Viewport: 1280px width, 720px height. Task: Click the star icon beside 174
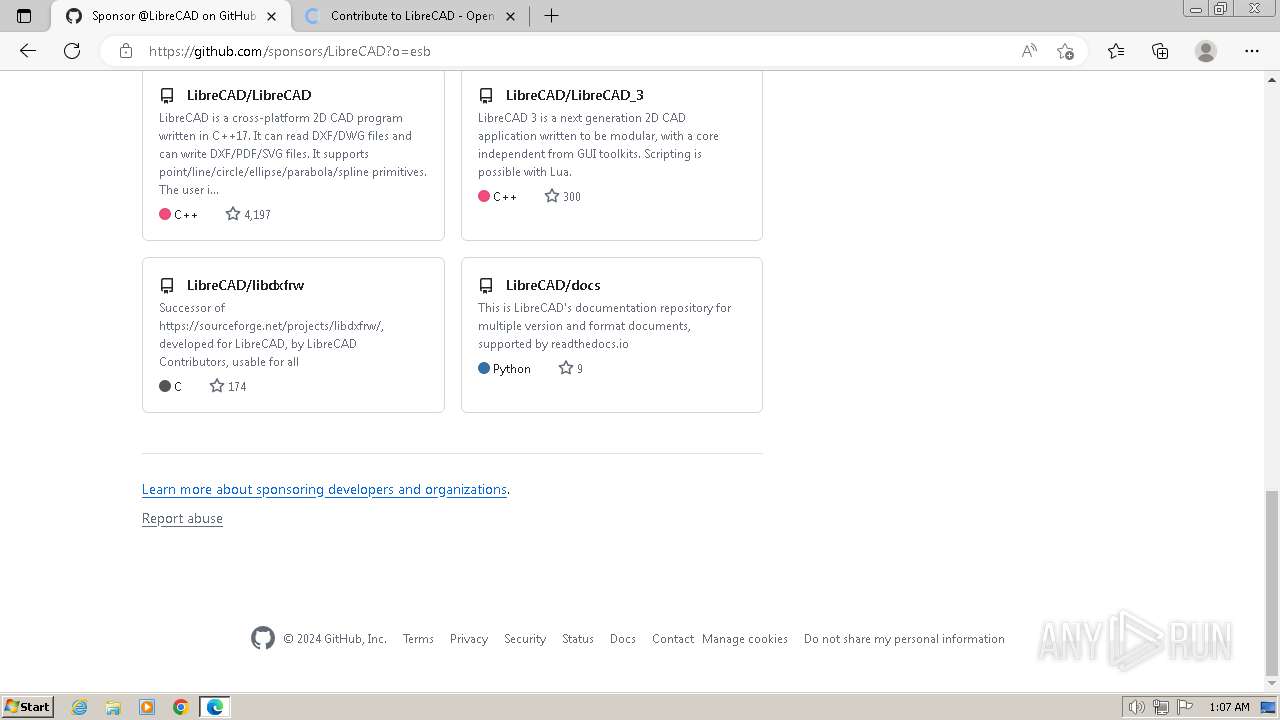tap(217, 386)
